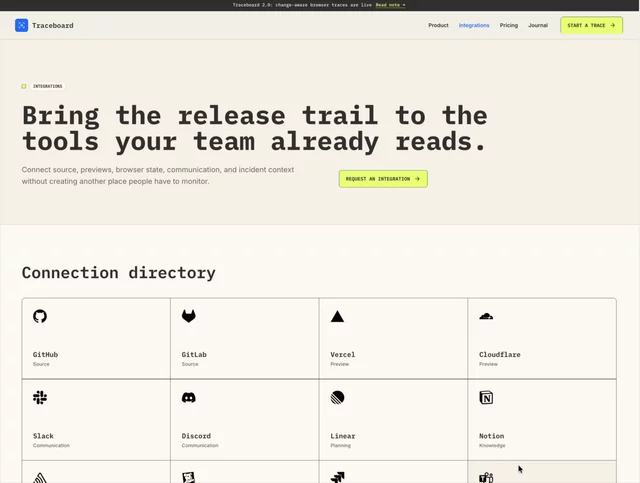Click the 'Traceboard 2.0' announcement text
Image resolution: width=640 pixels, height=483 pixels.
click(302, 5)
